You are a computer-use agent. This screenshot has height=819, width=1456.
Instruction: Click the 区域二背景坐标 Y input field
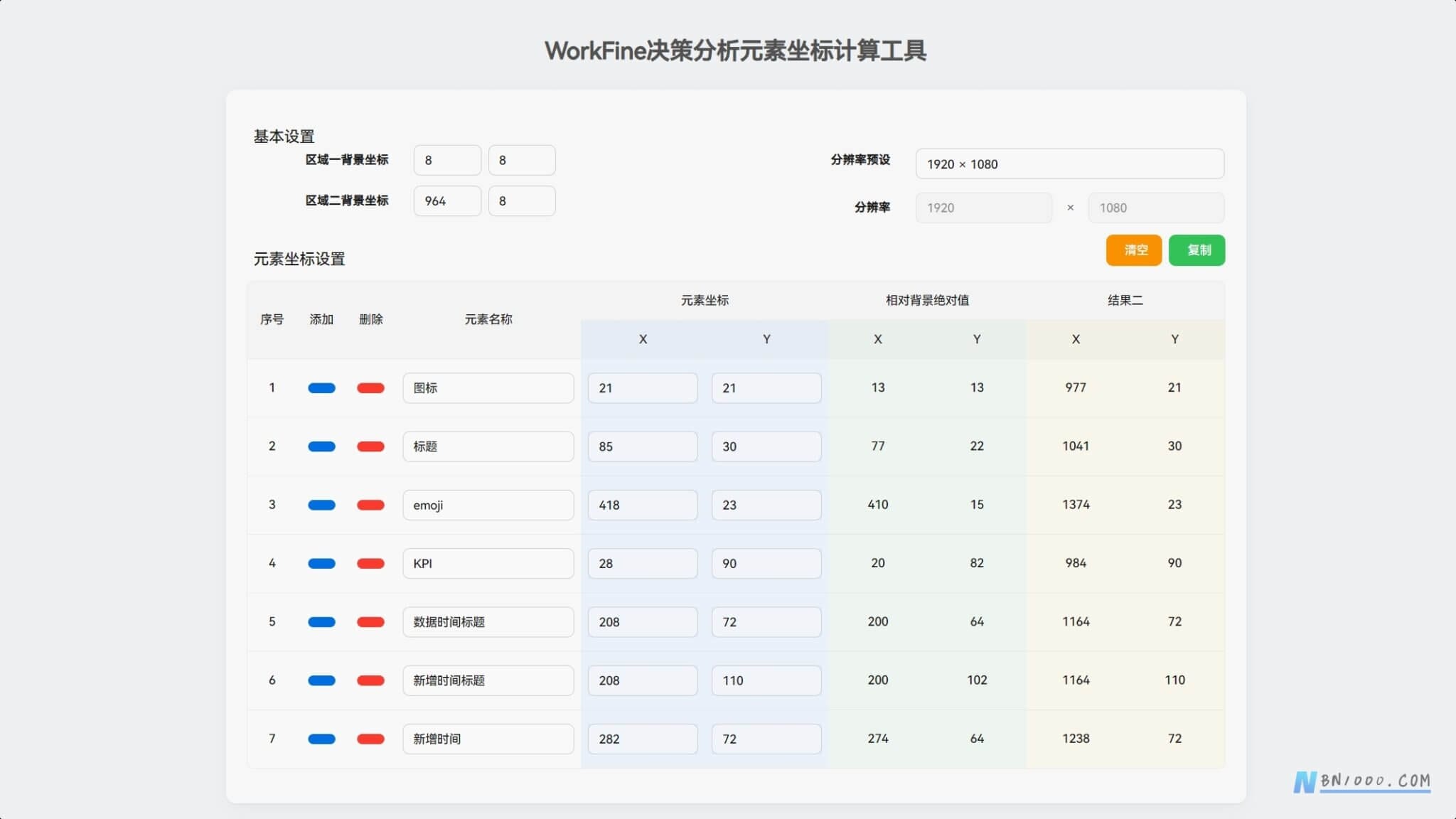point(522,201)
